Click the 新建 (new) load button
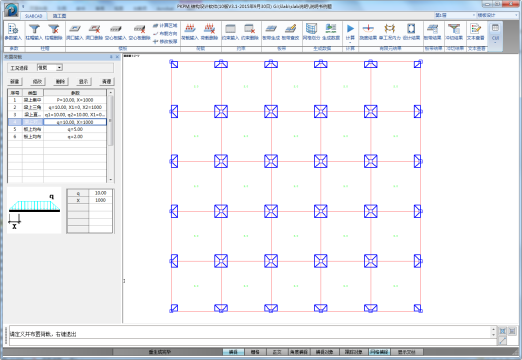 point(15,81)
